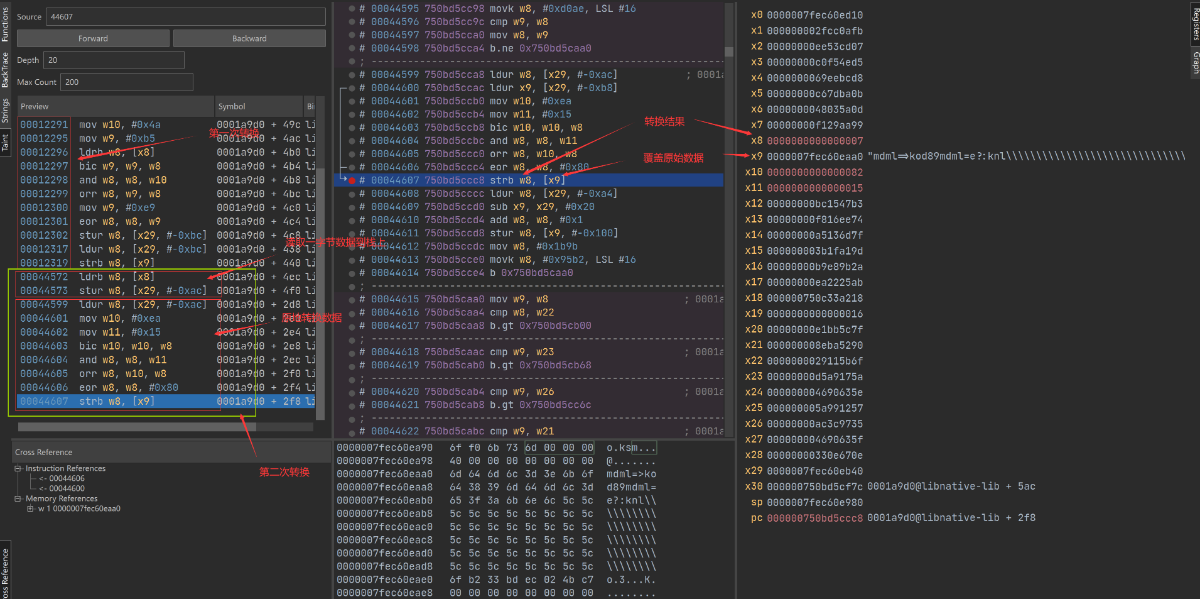Screen dimensions: 1200x599
Task: Select memory dump row at address 0000007fec60eae0
Action: click(x=497, y=579)
